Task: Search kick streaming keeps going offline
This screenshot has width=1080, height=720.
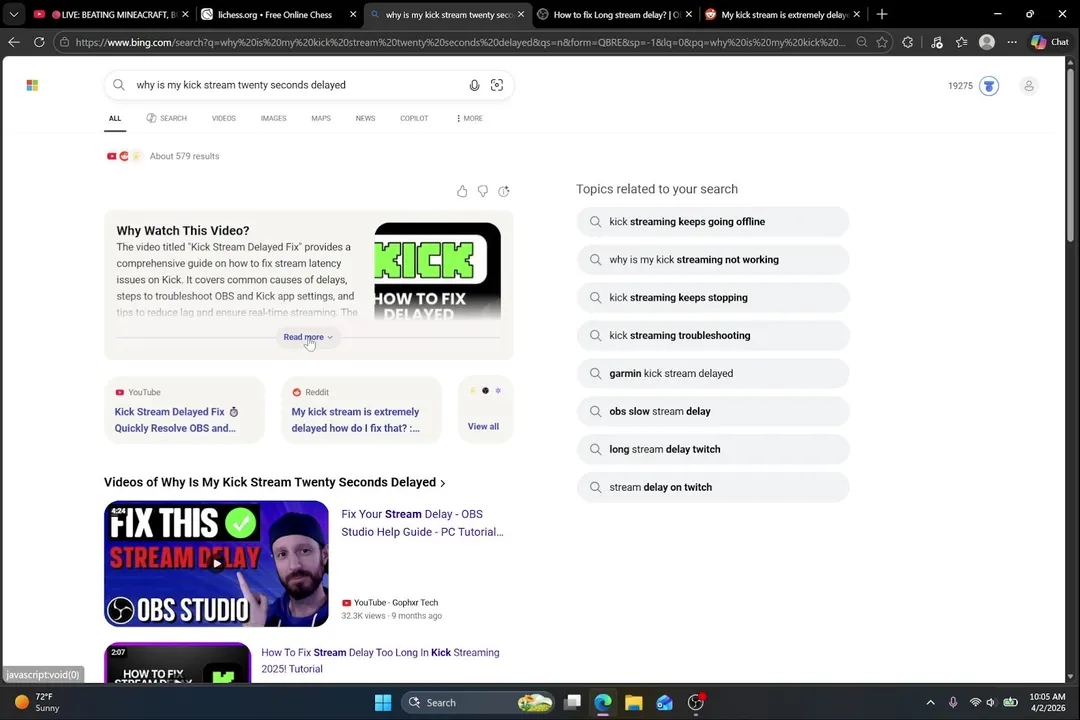Action: [712, 222]
